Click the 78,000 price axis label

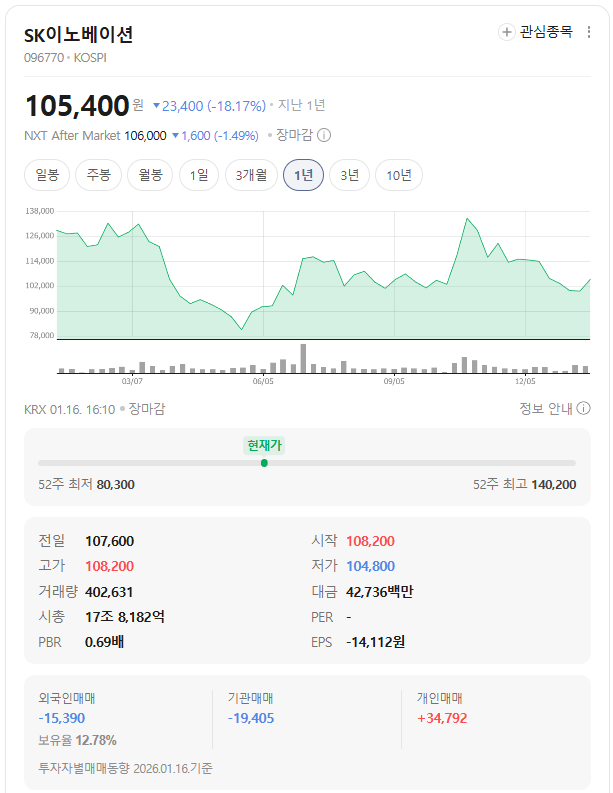coord(41,335)
